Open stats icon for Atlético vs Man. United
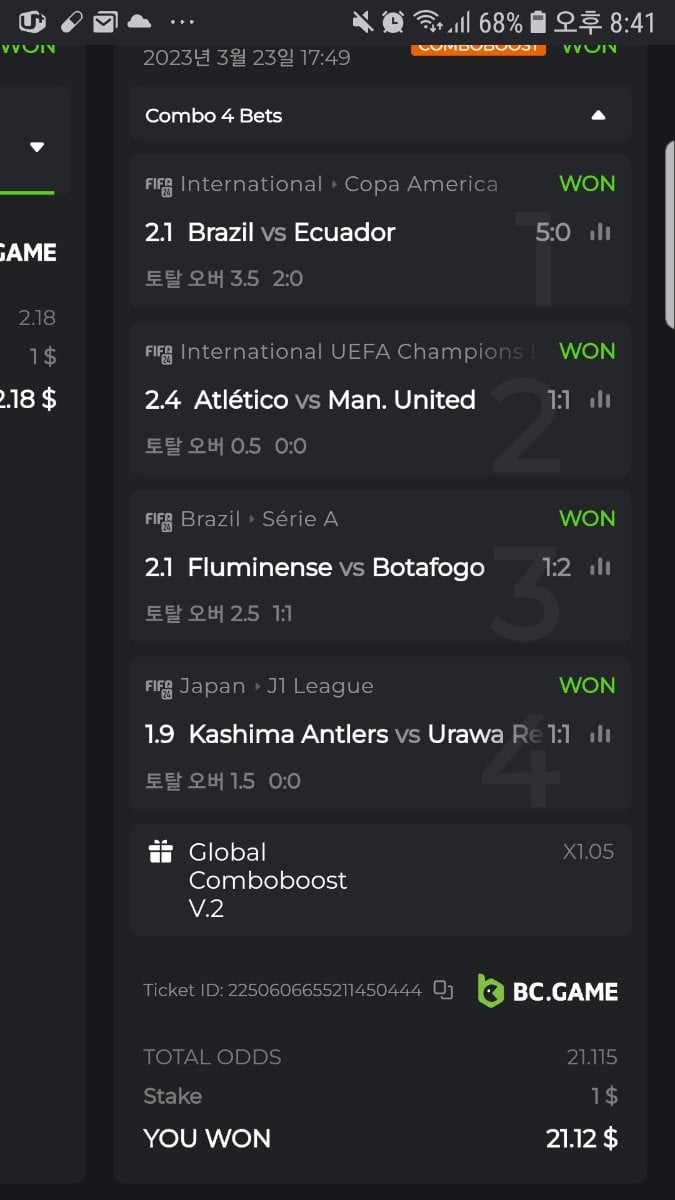This screenshot has height=1200, width=675. pos(600,400)
